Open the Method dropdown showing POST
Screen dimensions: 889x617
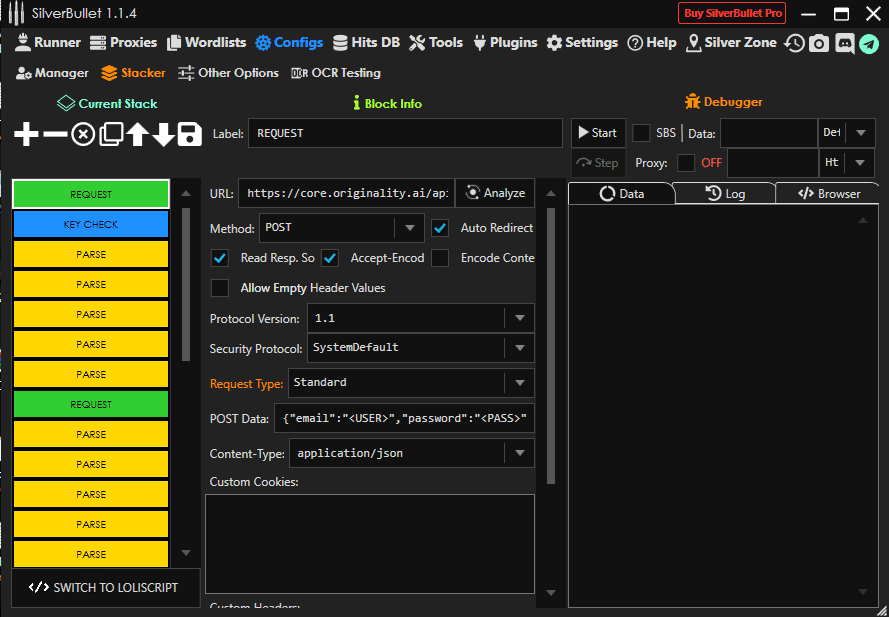(x=341, y=228)
